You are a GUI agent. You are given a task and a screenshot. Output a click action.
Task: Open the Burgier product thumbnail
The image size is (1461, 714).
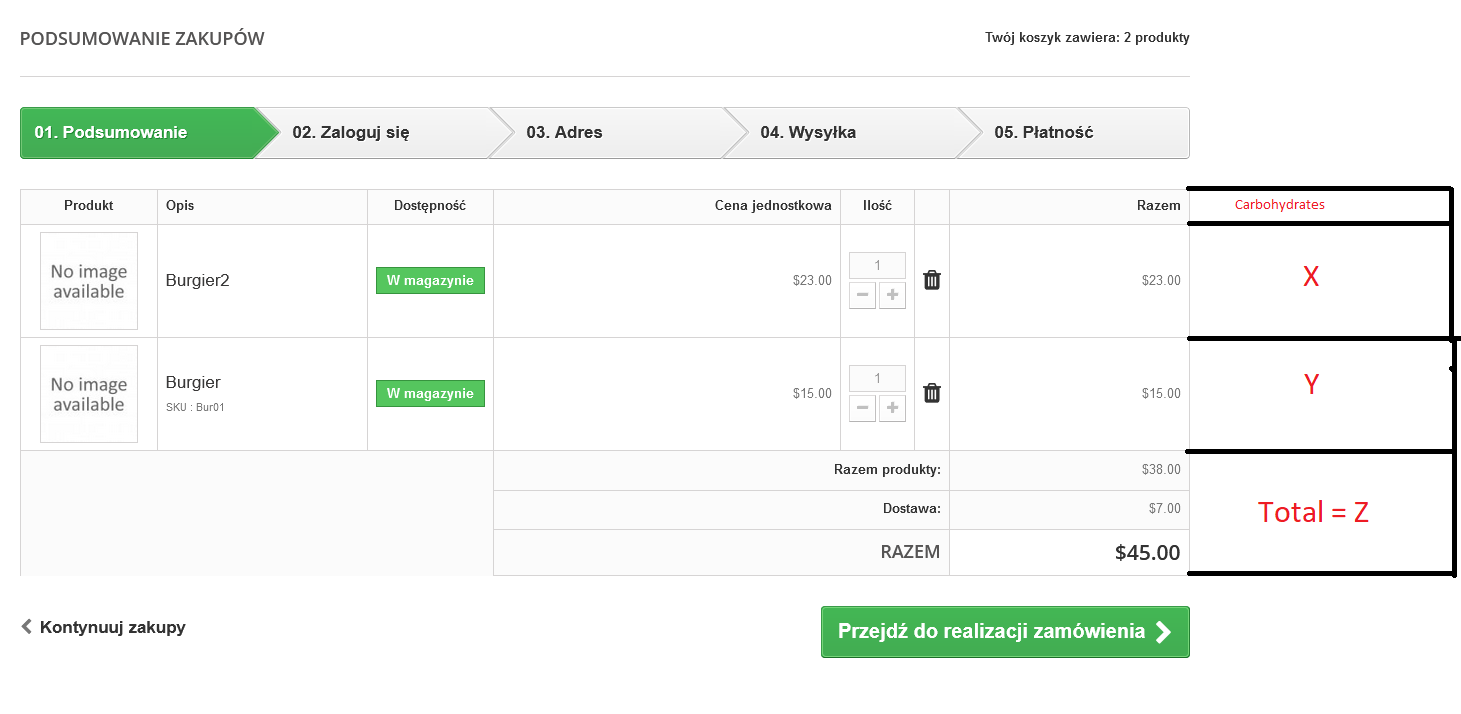pyautogui.click(x=89, y=394)
